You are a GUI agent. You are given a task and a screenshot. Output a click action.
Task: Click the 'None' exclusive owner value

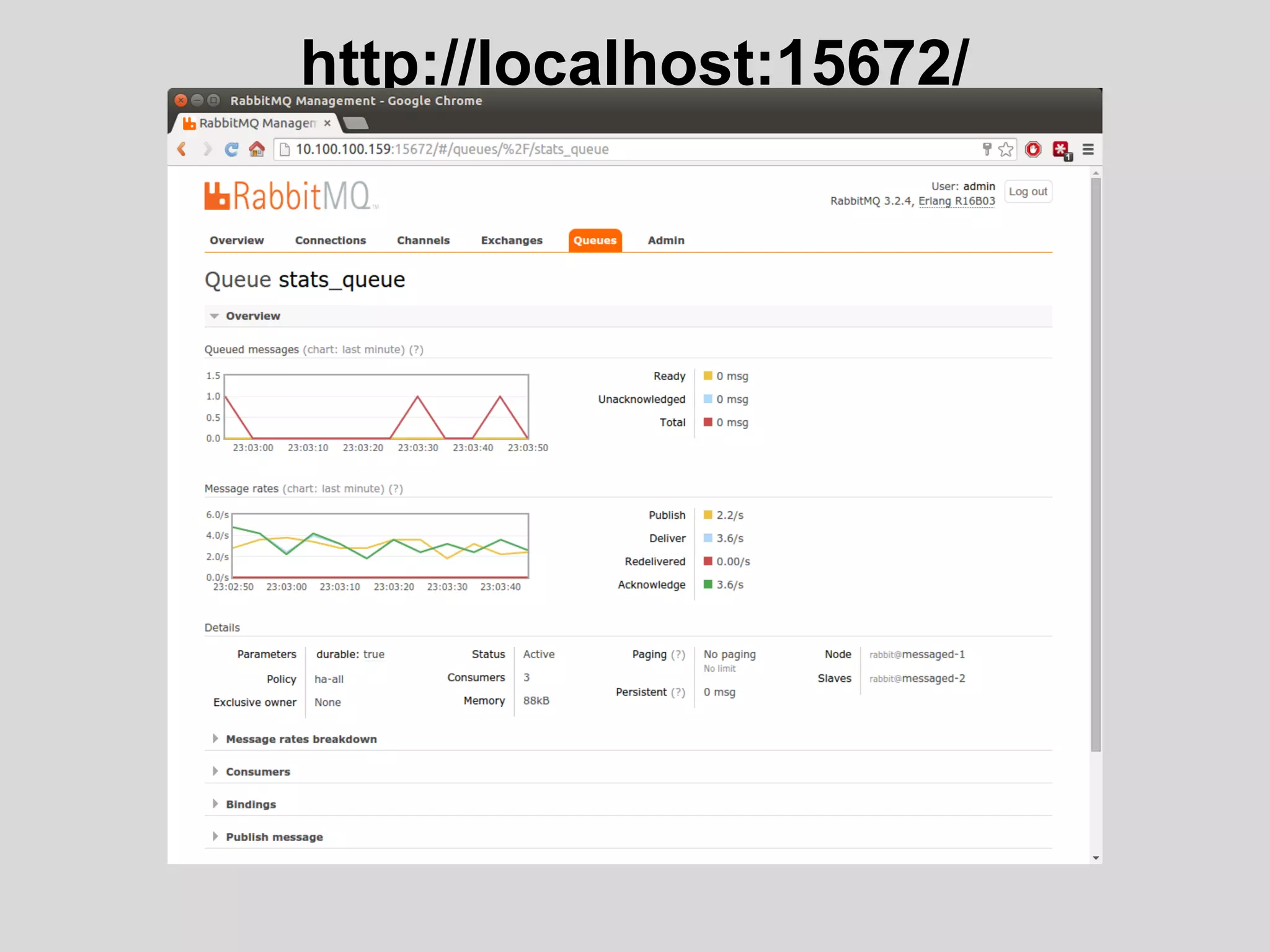[327, 702]
